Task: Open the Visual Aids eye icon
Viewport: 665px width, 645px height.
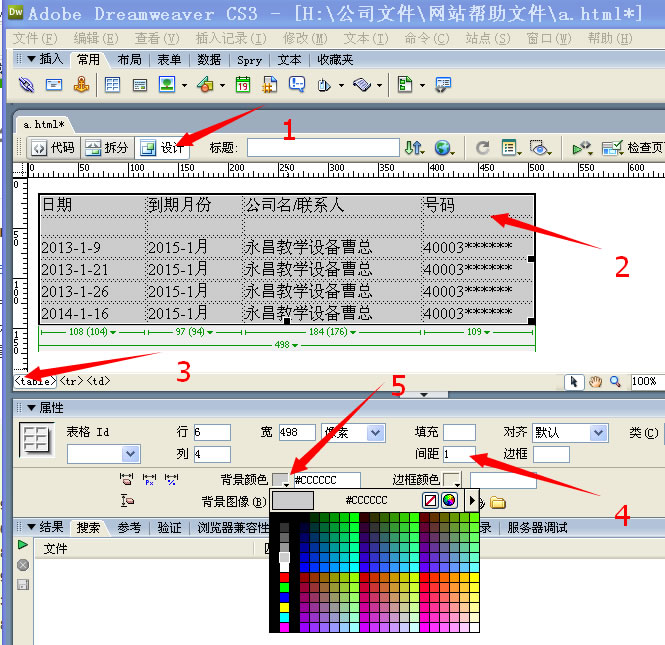Action: pyautogui.click(x=540, y=148)
